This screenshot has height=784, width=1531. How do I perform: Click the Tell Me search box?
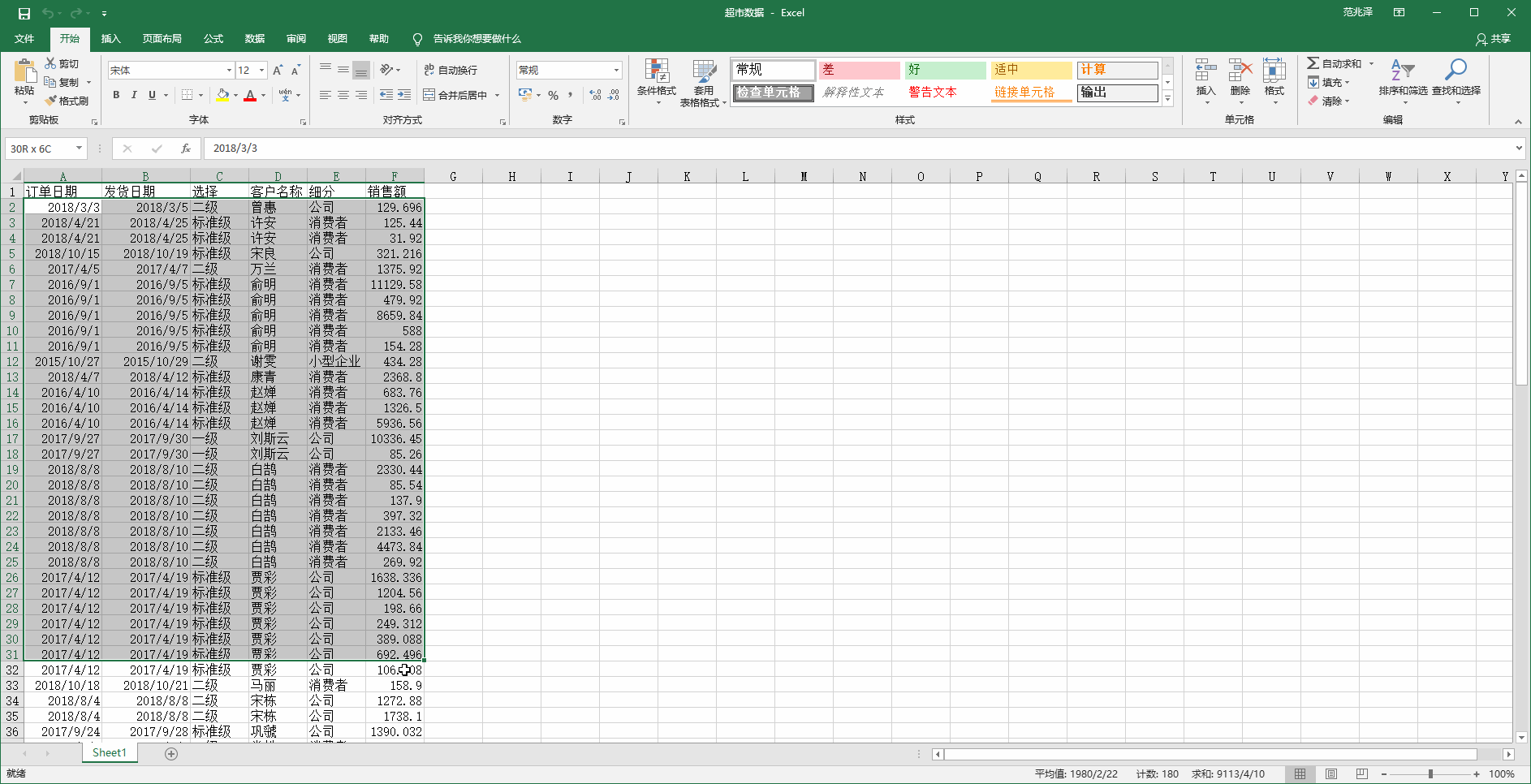click(477, 38)
